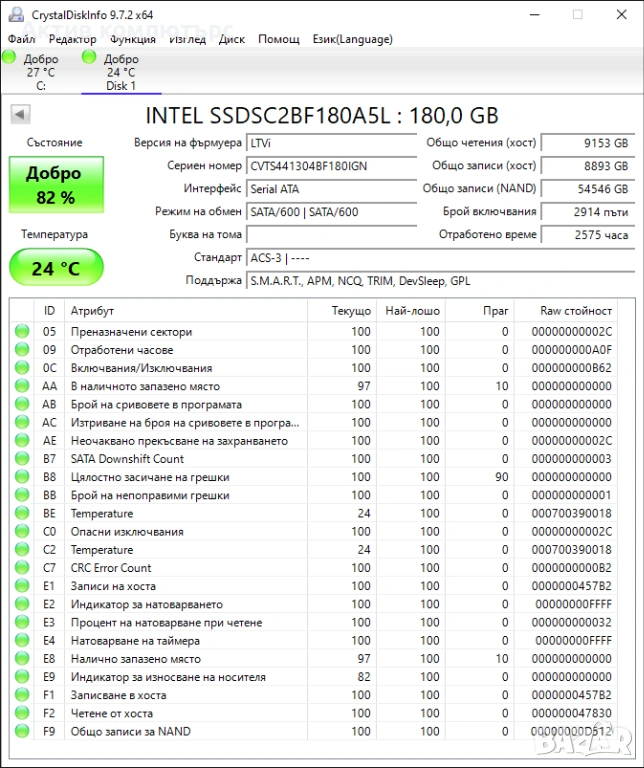Click status dot for CRC Error Count
This screenshot has height=768, width=644.
click(x=22, y=568)
